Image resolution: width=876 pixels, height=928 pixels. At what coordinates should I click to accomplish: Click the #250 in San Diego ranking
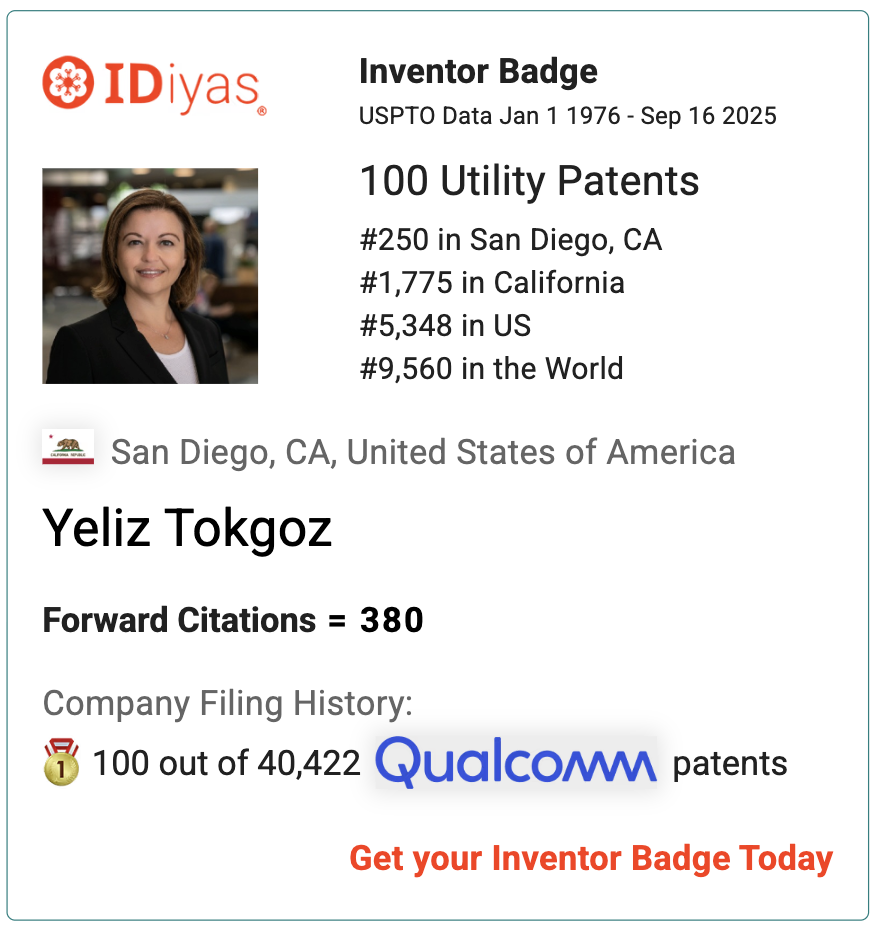point(511,240)
